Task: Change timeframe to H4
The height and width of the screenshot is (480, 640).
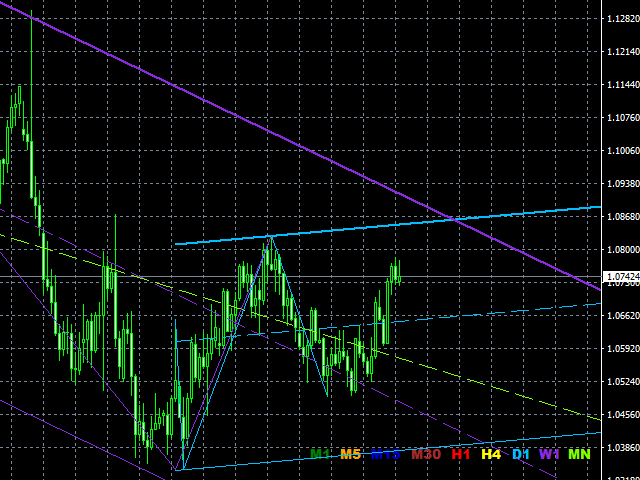Action: pos(491,454)
